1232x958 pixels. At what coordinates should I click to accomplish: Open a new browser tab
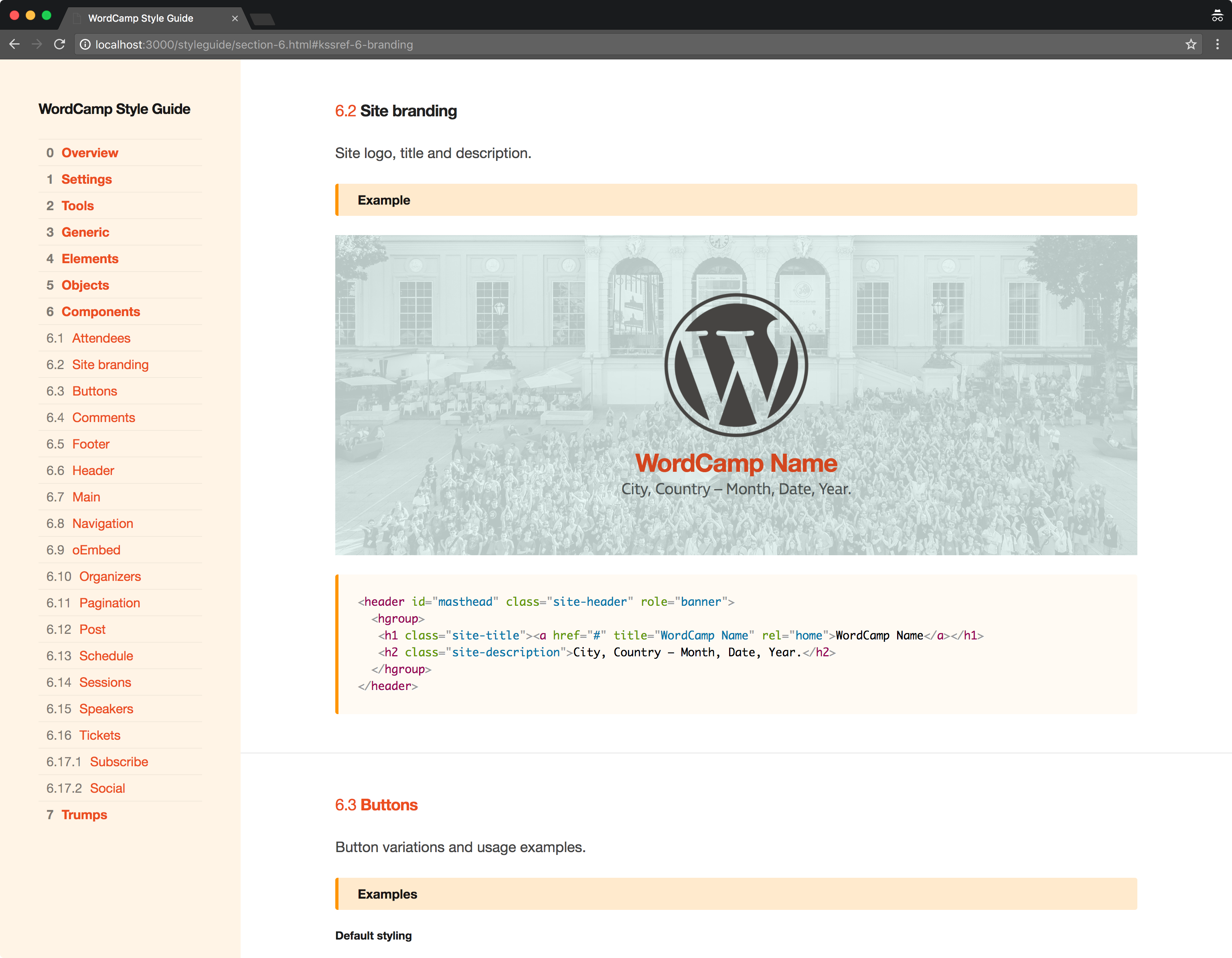point(262,19)
